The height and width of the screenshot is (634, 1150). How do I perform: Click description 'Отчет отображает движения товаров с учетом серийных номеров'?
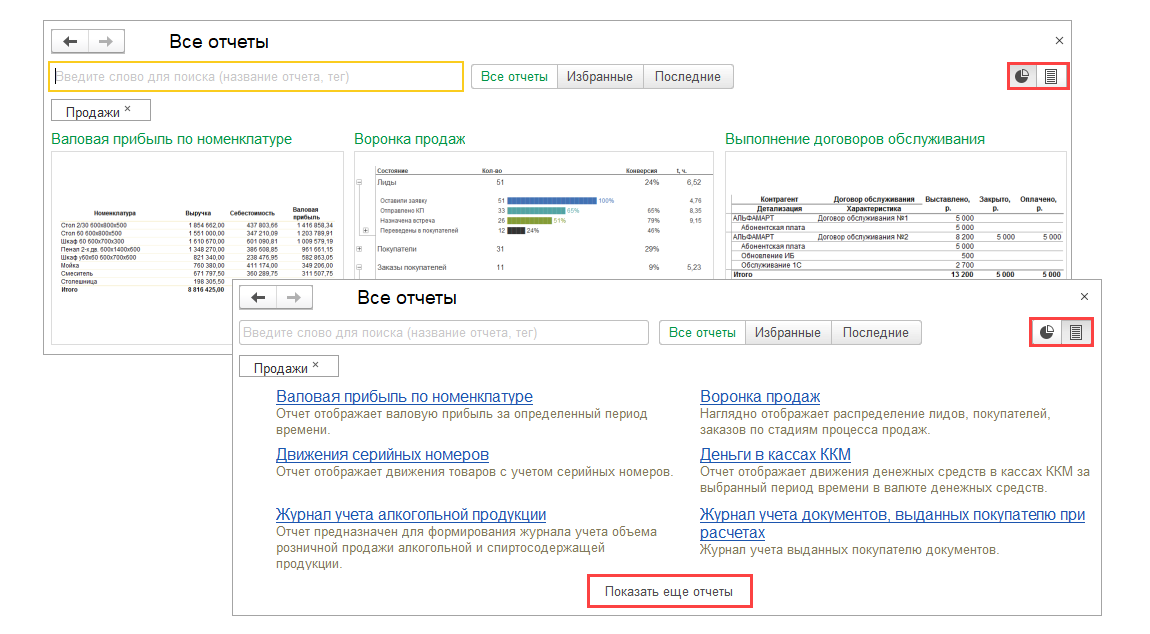pos(474,472)
